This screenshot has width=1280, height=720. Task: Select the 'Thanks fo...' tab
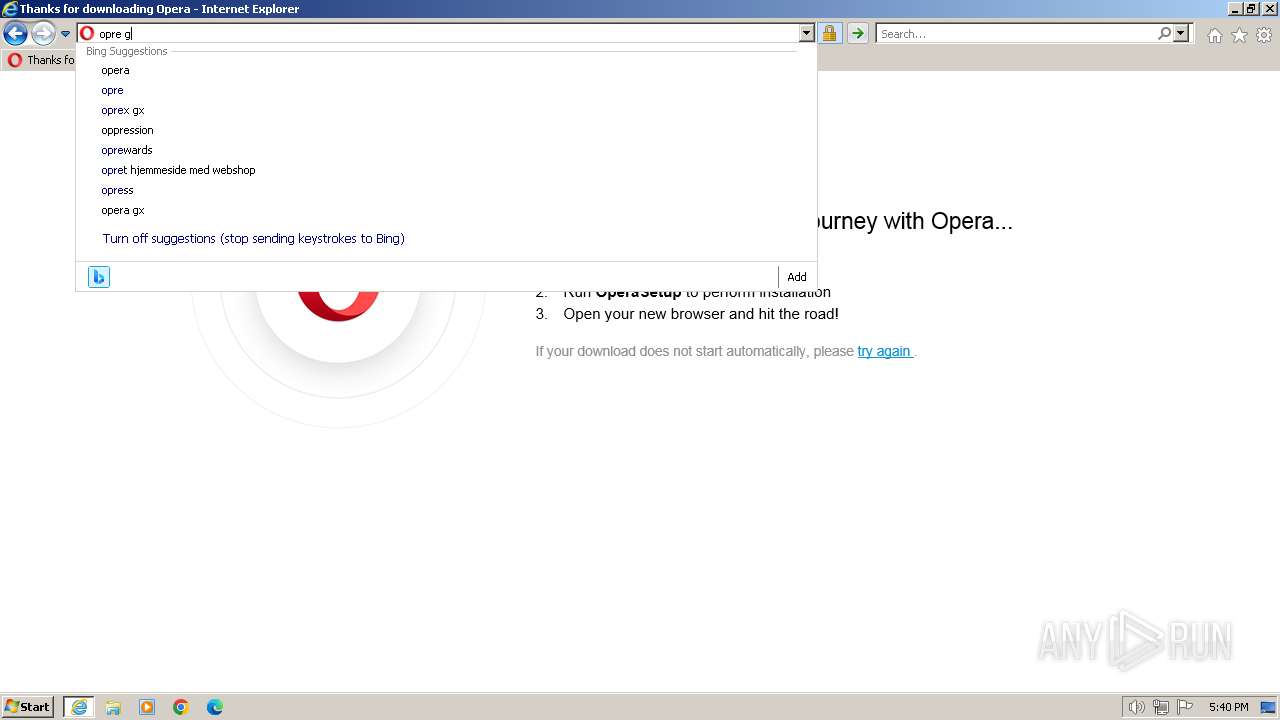[x=40, y=60]
